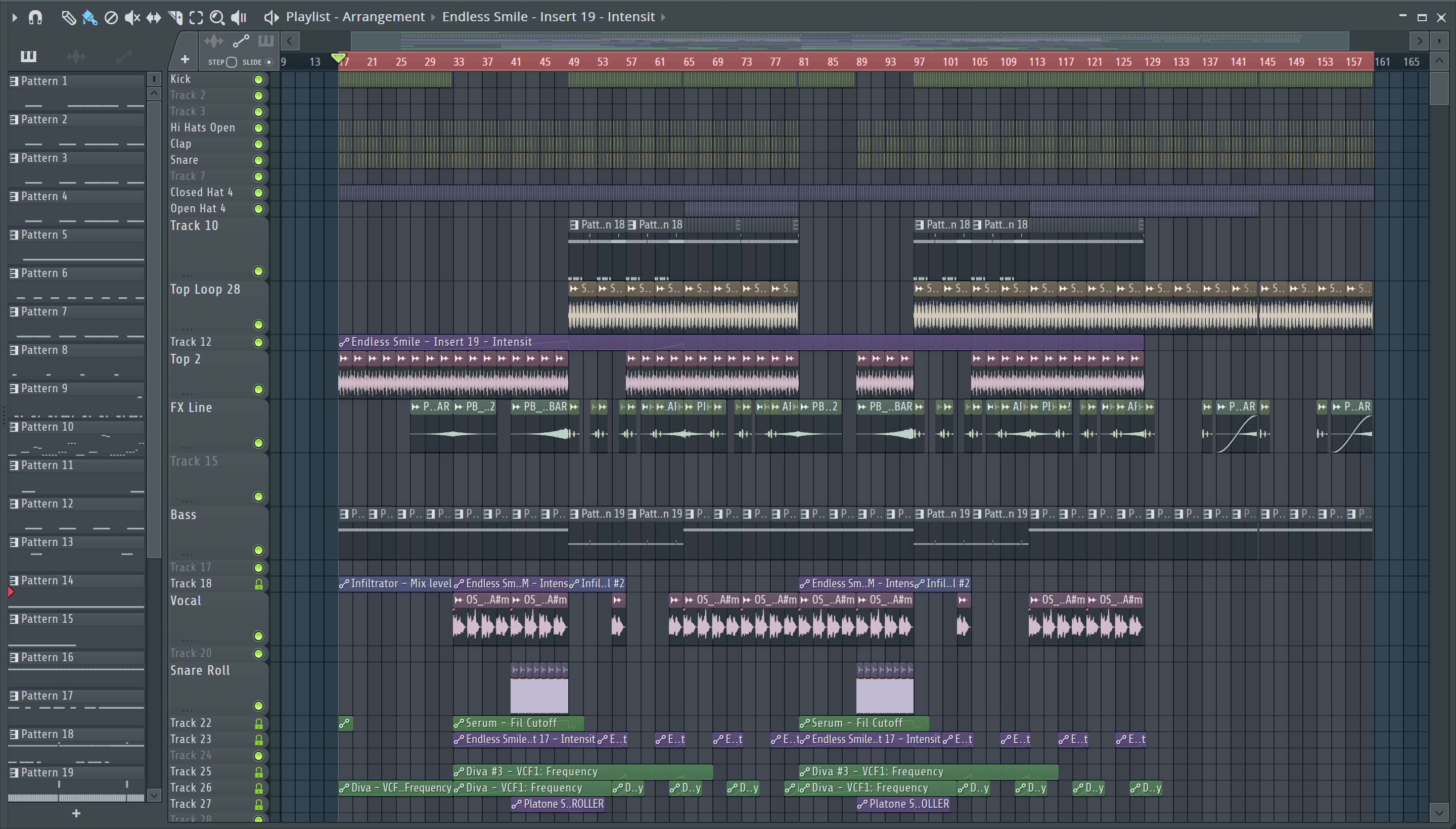Open first Patt..n 18 clip menu on Track 10

click(x=574, y=225)
